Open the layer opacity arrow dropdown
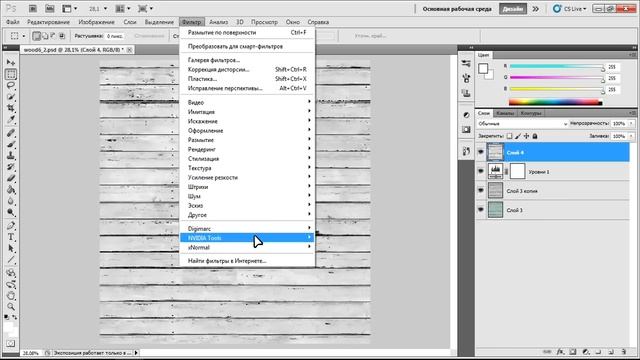 pos(631,124)
